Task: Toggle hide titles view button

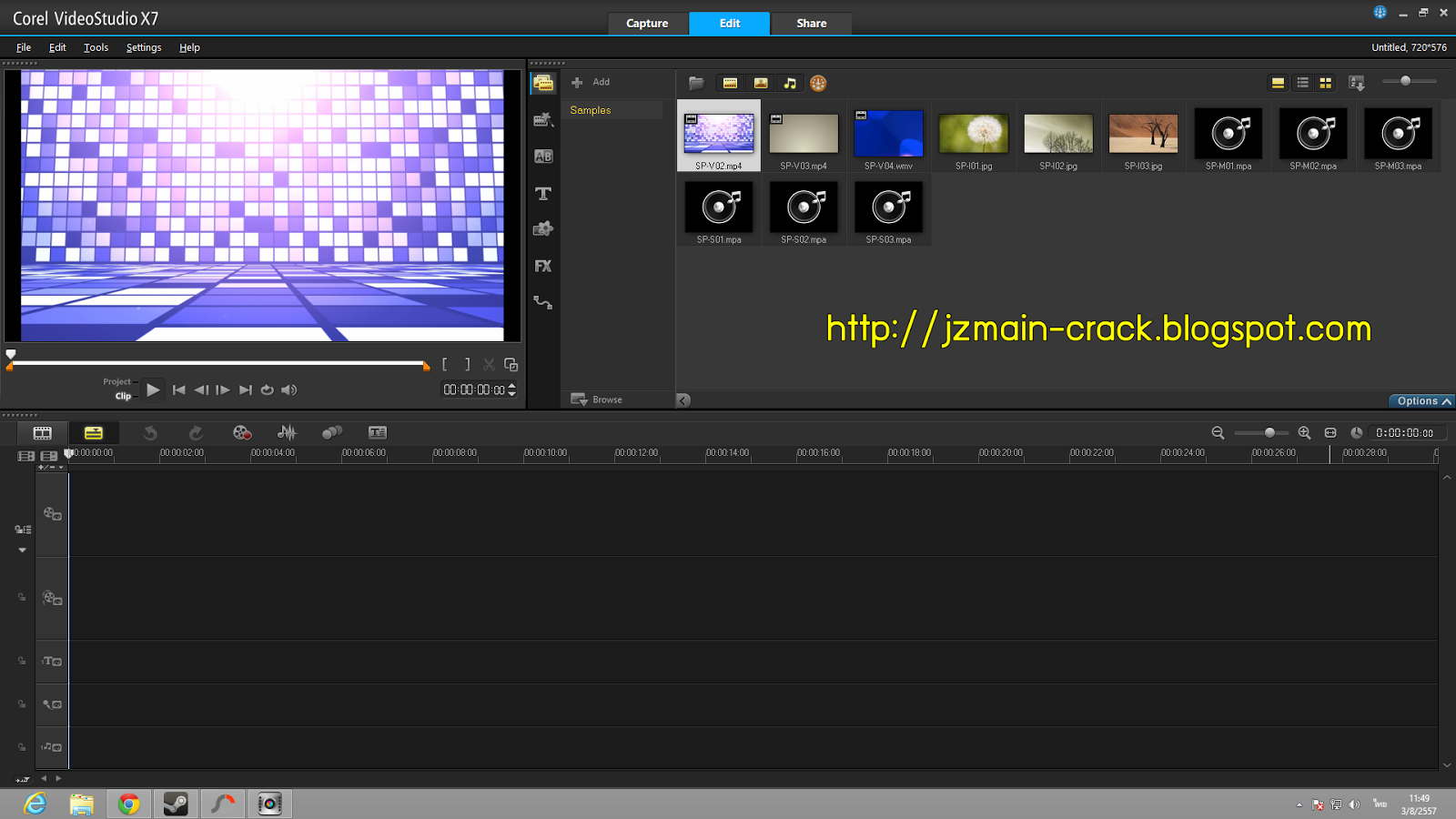Action: [x=1278, y=83]
